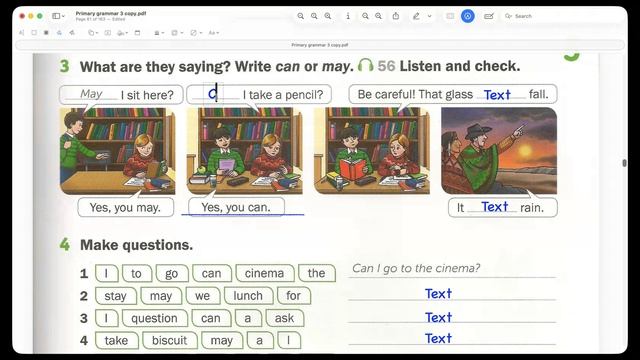Click the word box 'the'
The height and width of the screenshot is (360, 640).
pos(316,273)
